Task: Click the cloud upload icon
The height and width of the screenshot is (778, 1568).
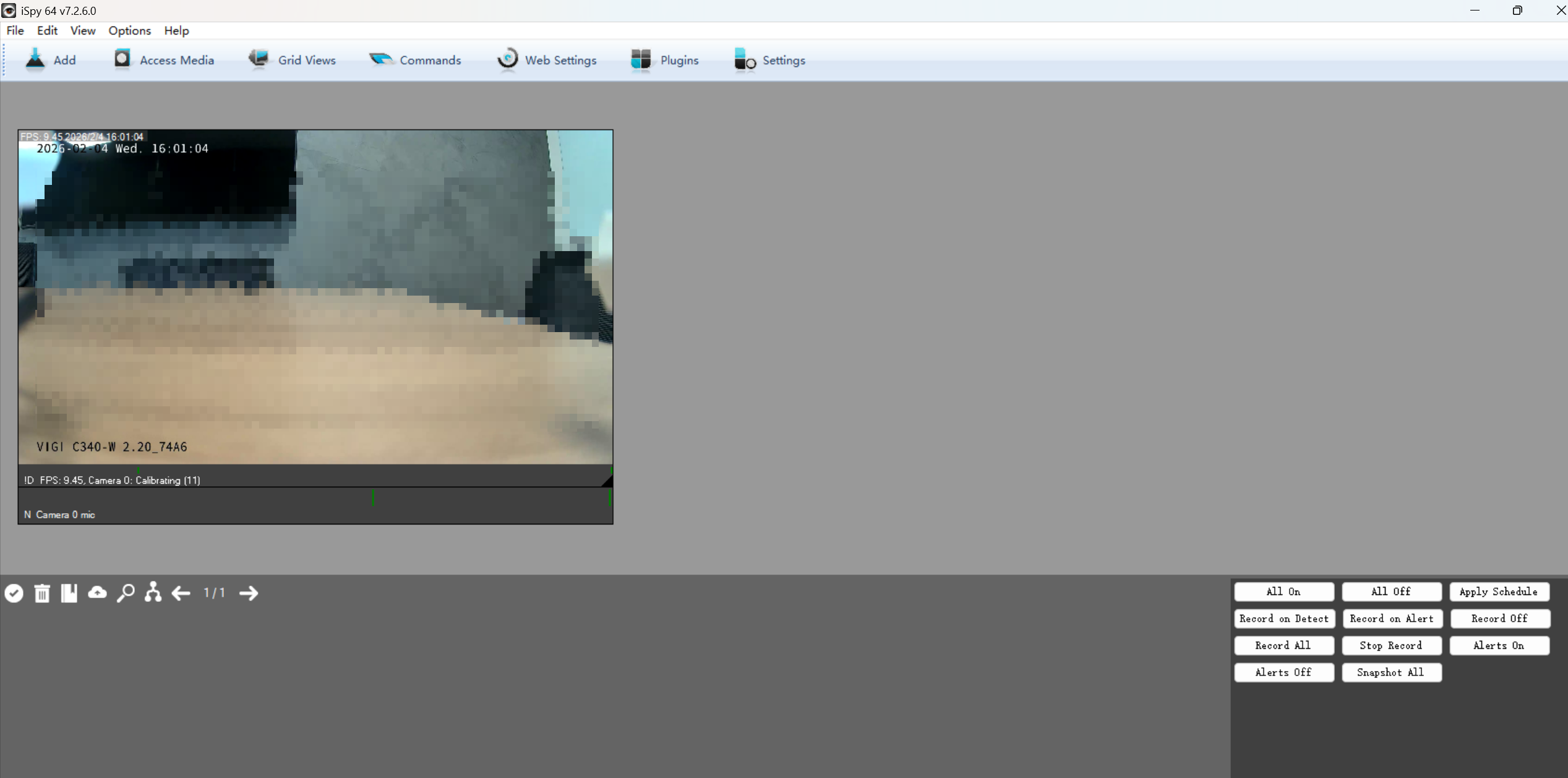Action: point(97,592)
